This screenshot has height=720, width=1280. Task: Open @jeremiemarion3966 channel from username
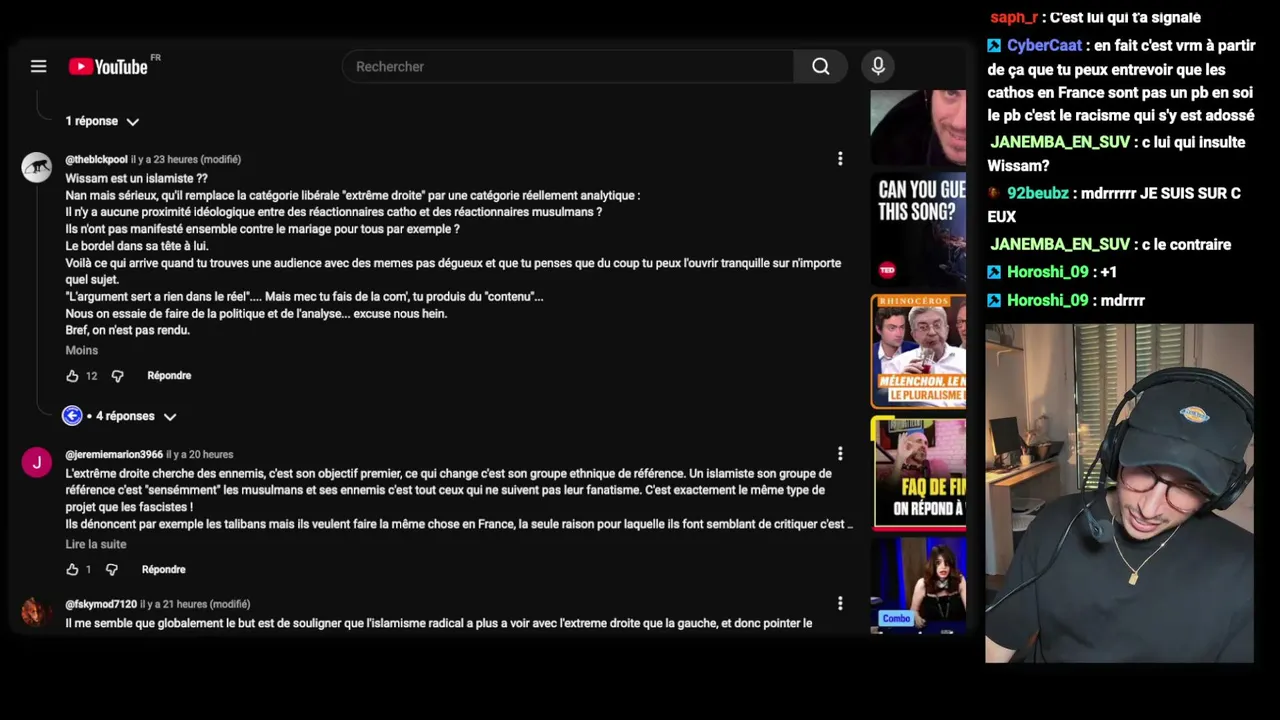tap(114, 454)
